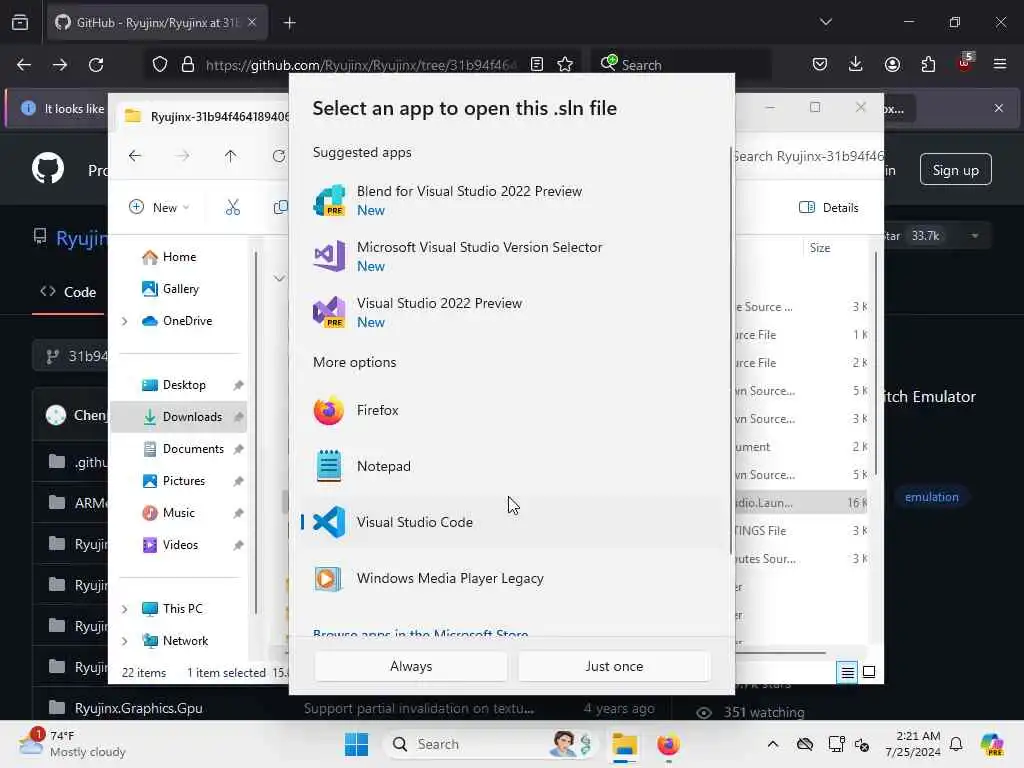The width and height of the screenshot is (1024, 768).
Task: Expand the OneDrive tree node
Action: [x=125, y=321]
